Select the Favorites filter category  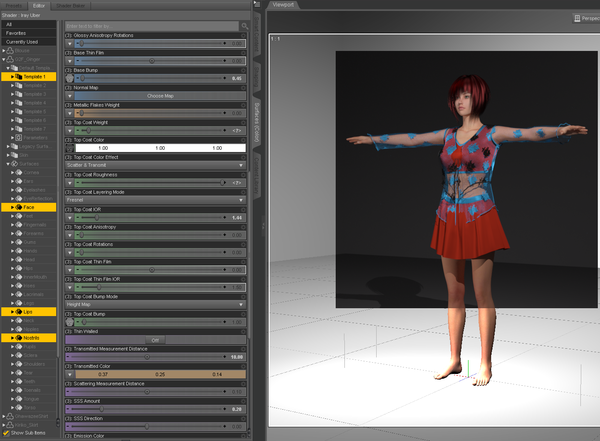[x=29, y=33]
